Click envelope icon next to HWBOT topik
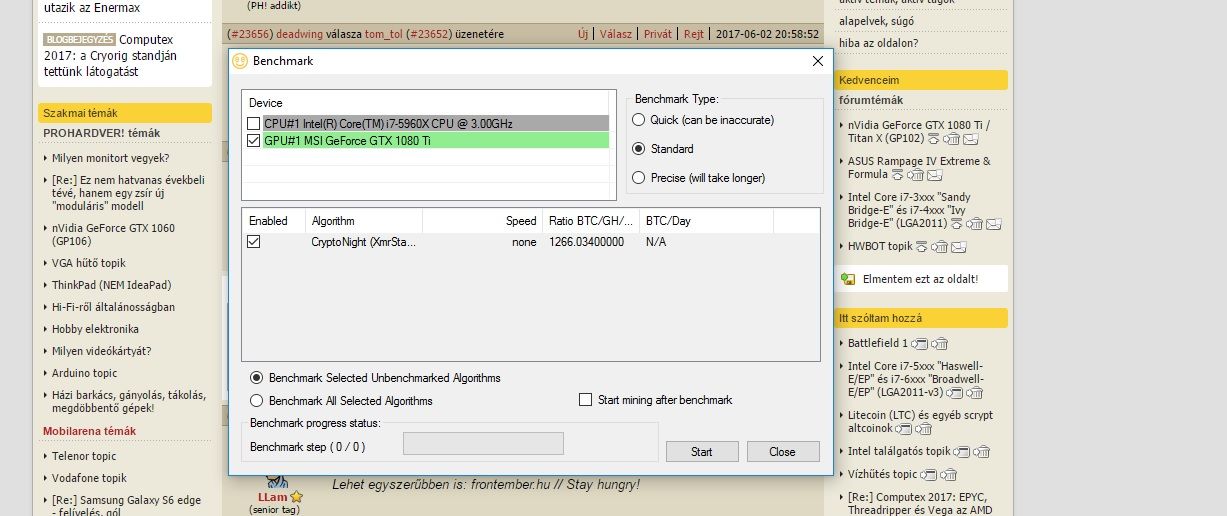This screenshot has width=1227, height=516. [959, 247]
